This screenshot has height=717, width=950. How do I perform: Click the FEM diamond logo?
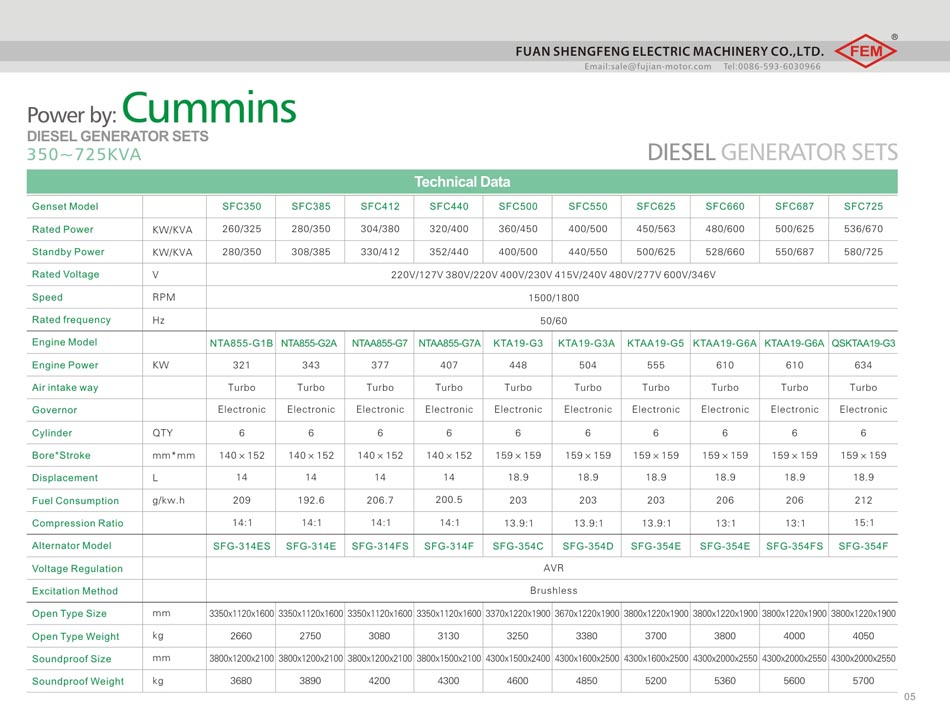pyautogui.click(x=866, y=51)
